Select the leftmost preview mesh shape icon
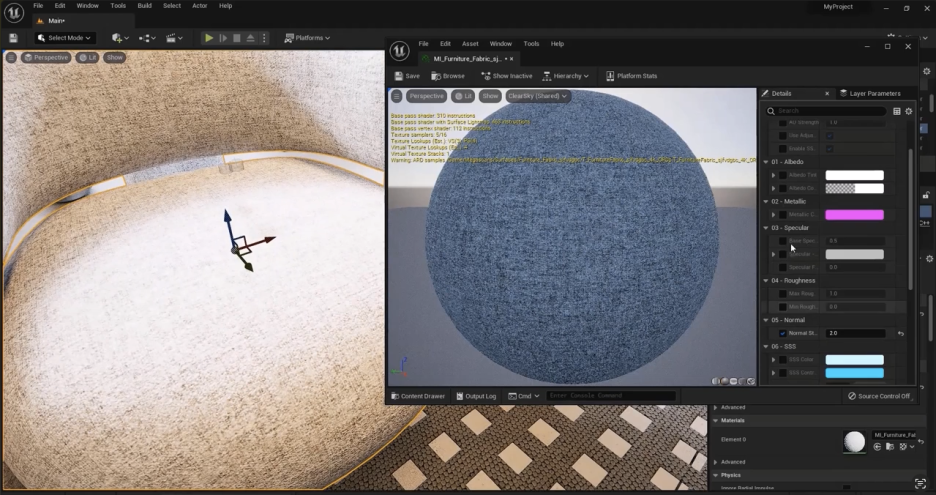The width and height of the screenshot is (936, 495). [715, 381]
